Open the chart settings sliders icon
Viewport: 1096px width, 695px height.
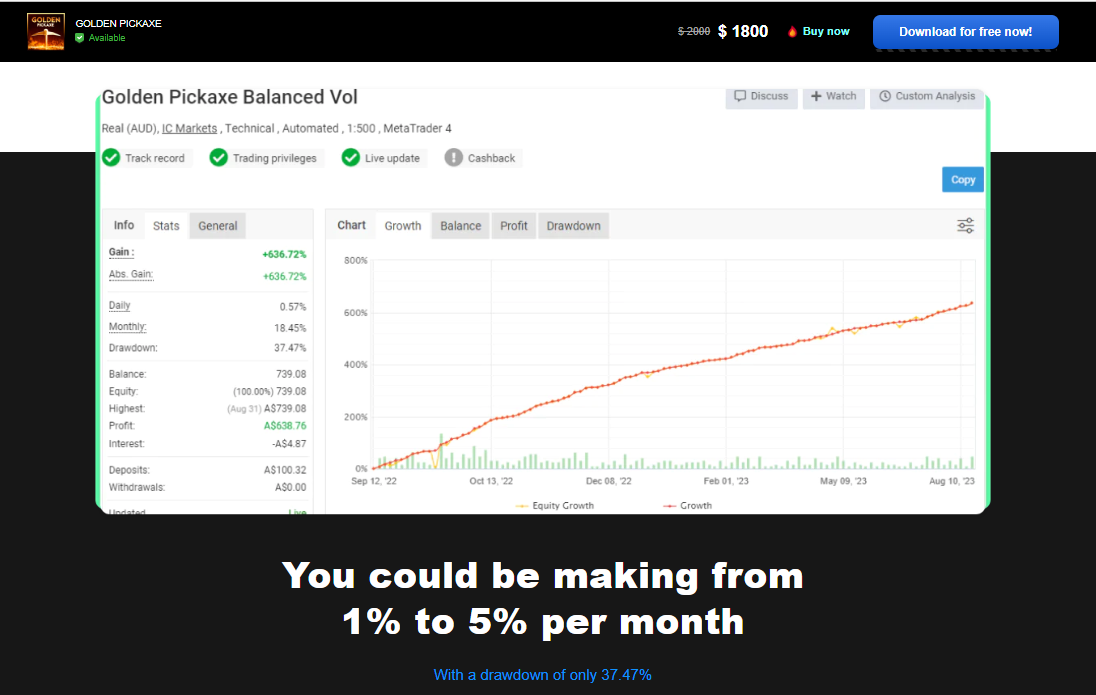pos(965,225)
